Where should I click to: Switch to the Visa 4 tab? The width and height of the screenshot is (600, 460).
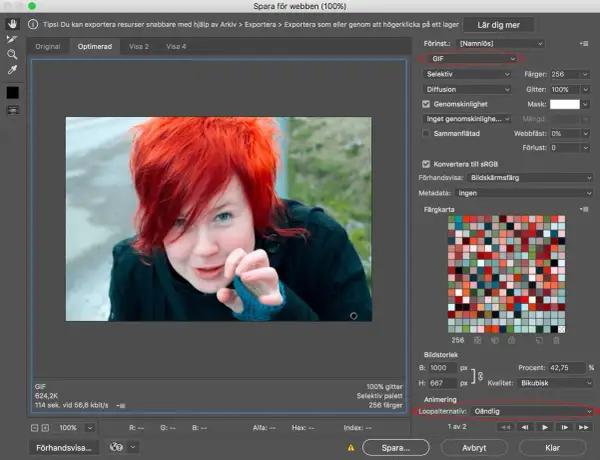[176, 47]
